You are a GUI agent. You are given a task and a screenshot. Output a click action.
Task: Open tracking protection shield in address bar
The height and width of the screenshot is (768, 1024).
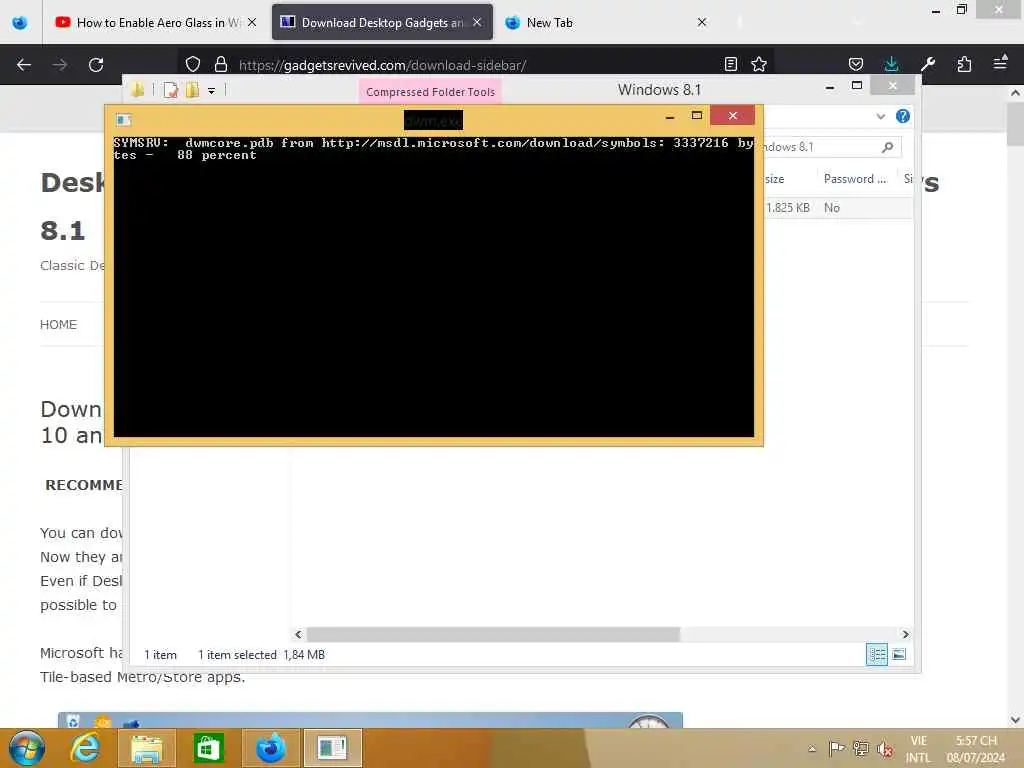coord(193,64)
